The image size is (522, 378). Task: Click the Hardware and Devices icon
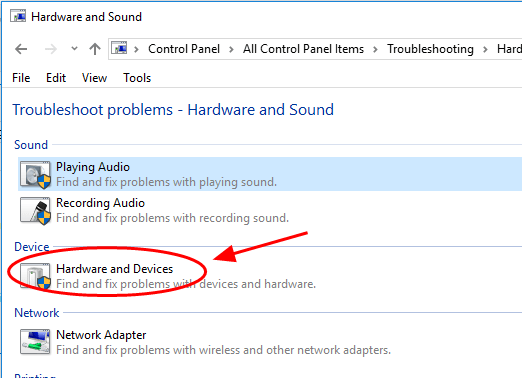35,276
